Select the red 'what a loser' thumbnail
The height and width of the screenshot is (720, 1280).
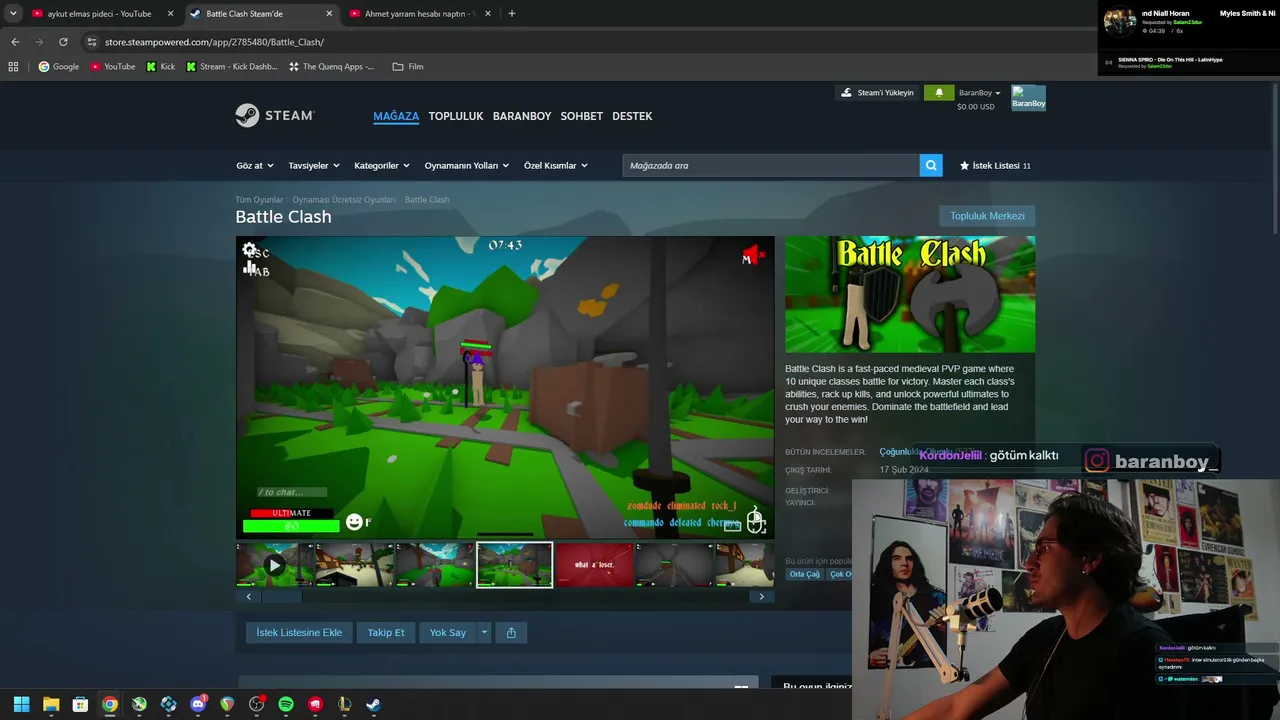(x=595, y=565)
